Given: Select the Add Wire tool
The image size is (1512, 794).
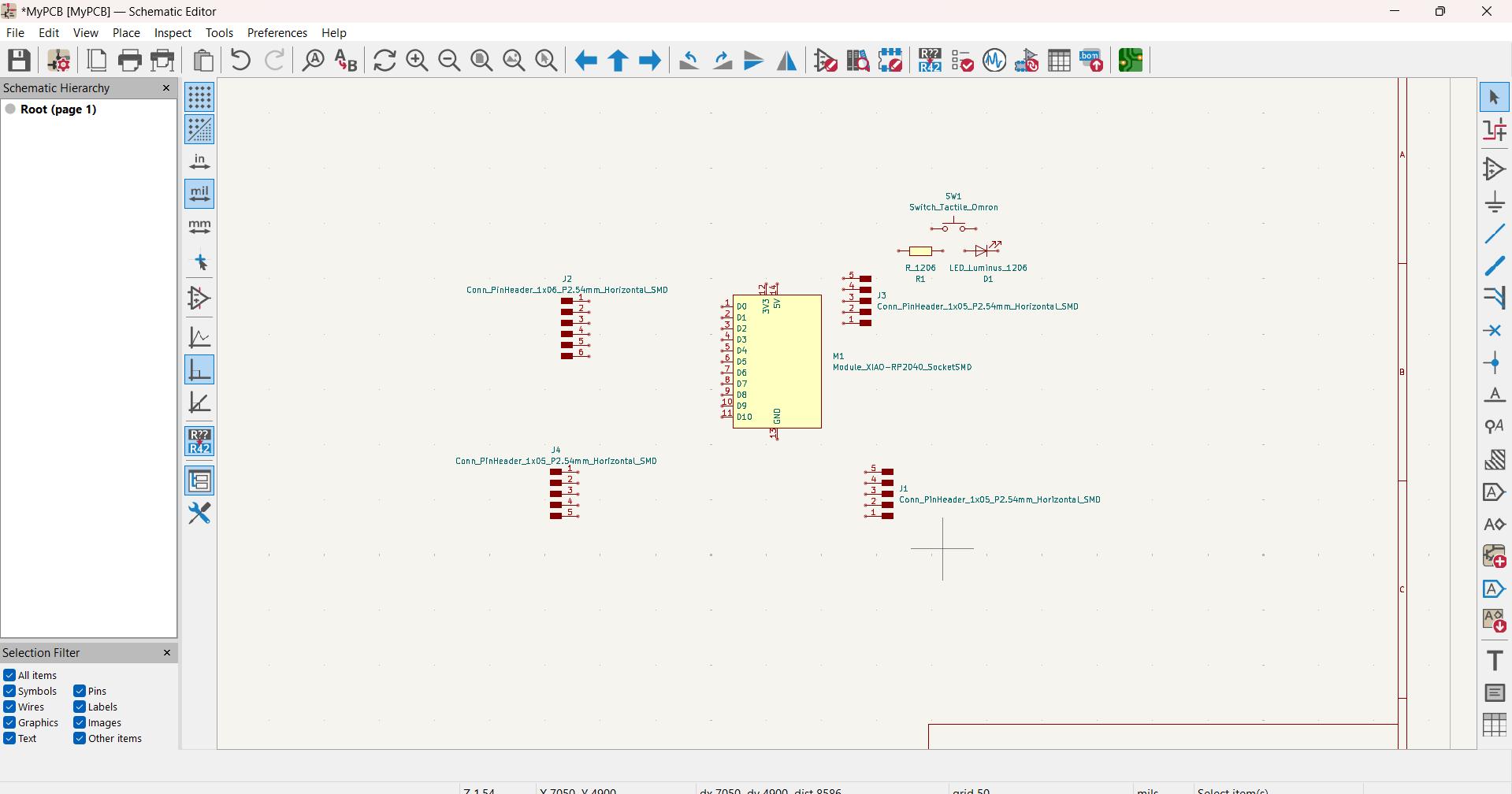Looking at the screenshot, I should pos(1494,234).
